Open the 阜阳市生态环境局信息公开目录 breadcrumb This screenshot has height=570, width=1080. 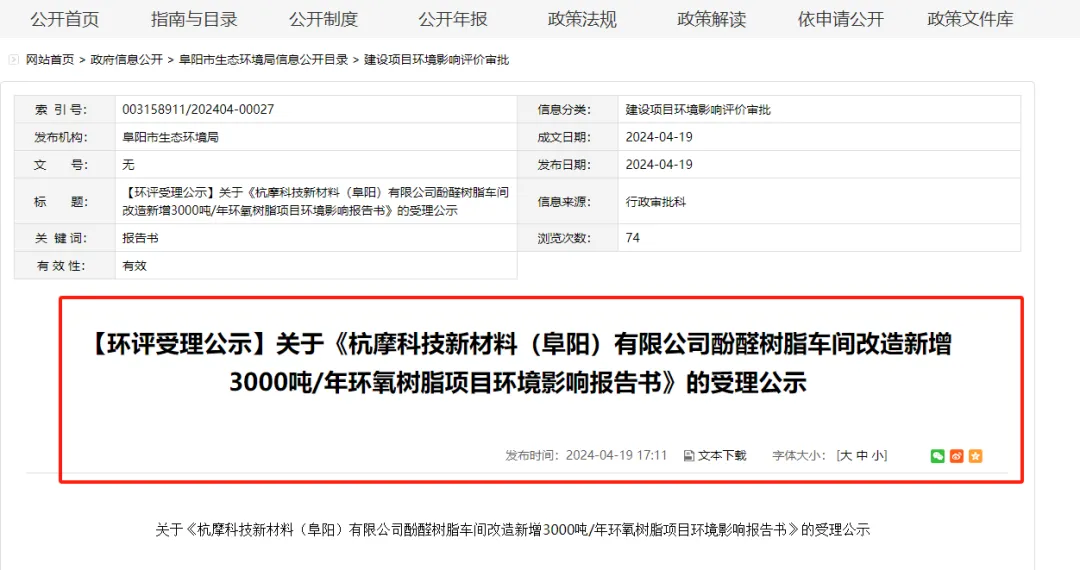point(263,60)
